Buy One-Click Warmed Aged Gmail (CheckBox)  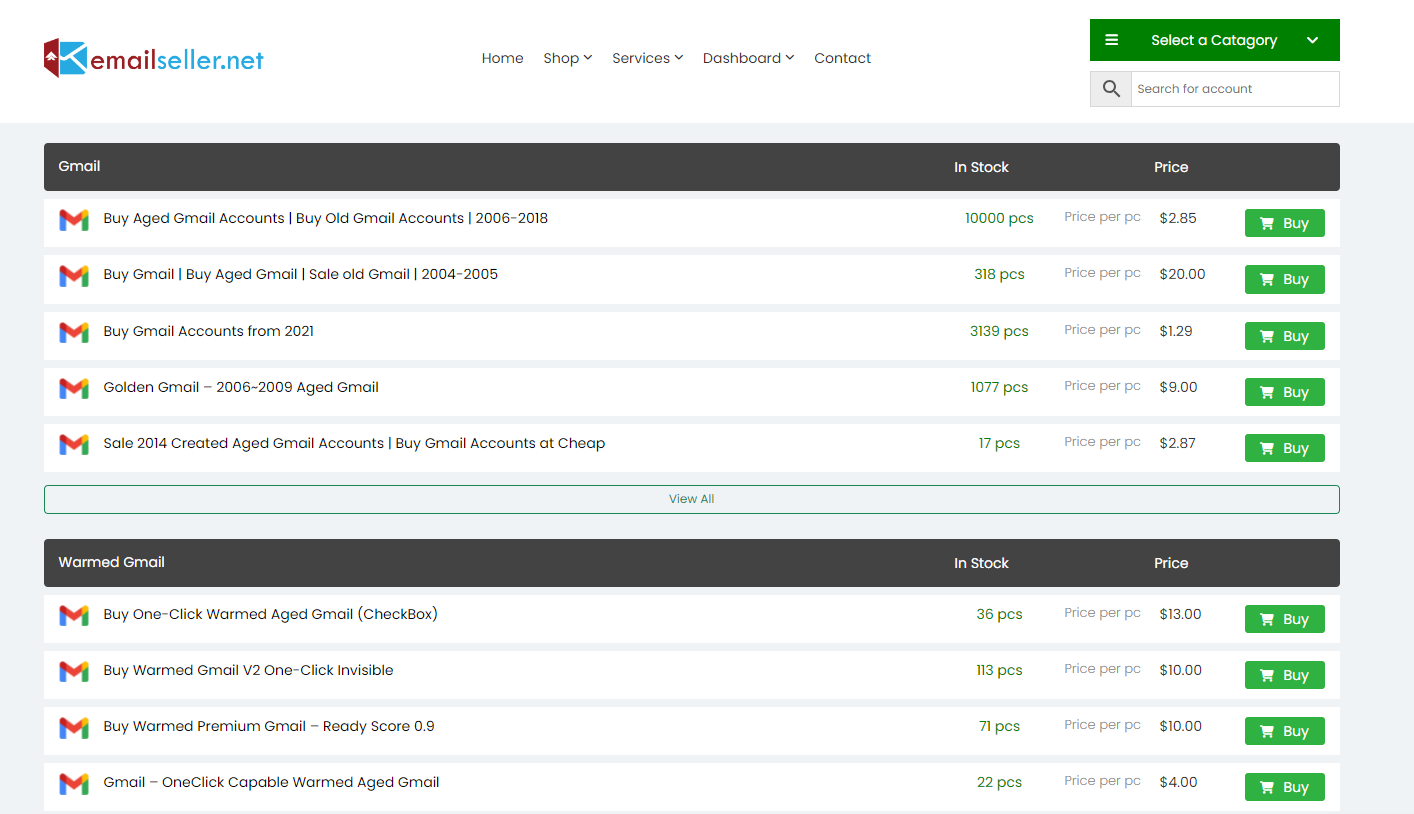pyautogui.click(x=1285, y=619)
